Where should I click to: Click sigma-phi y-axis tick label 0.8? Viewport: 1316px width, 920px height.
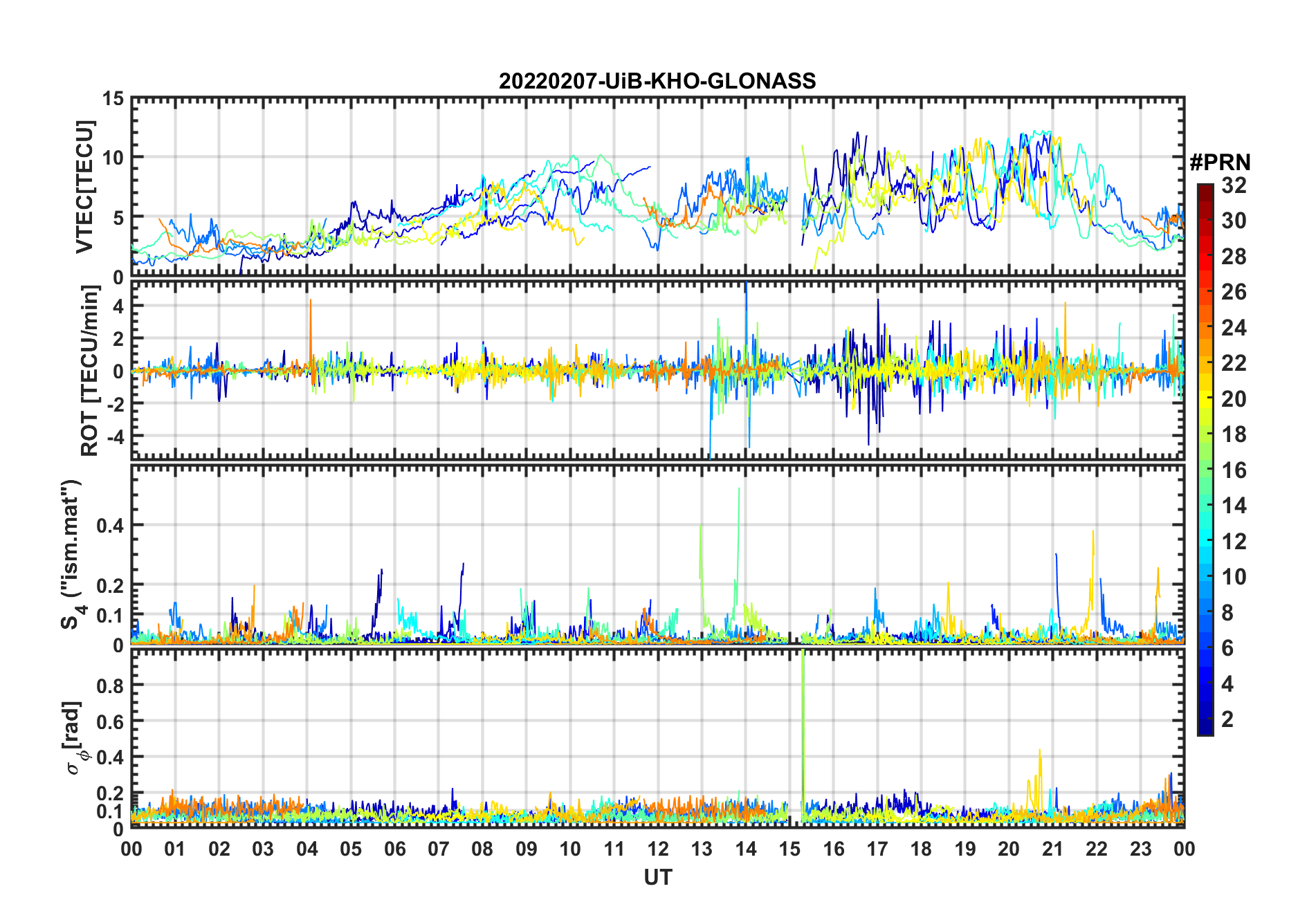pyautogui.click(x=111, y=686)
